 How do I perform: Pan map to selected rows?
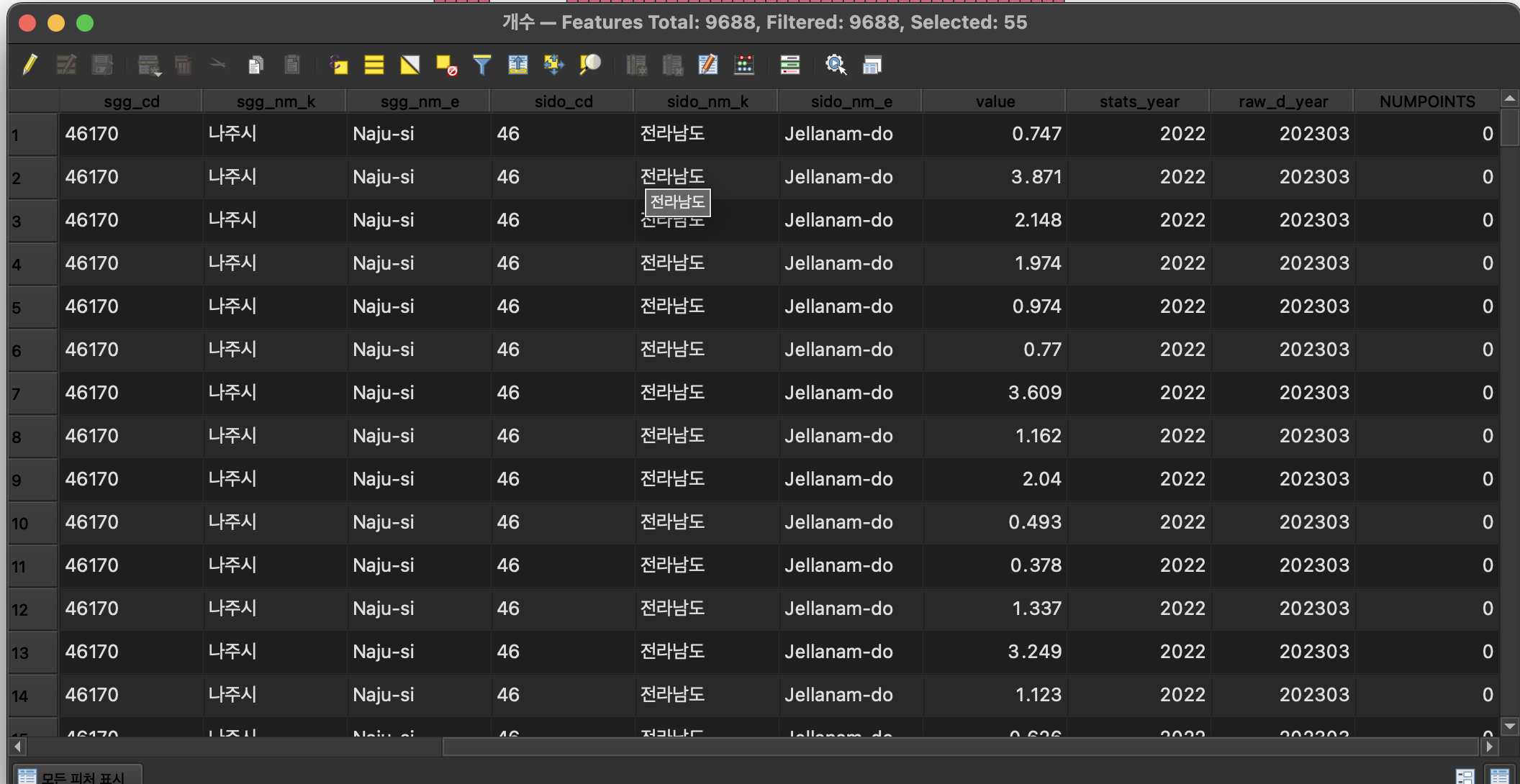[x=553, y=65]
